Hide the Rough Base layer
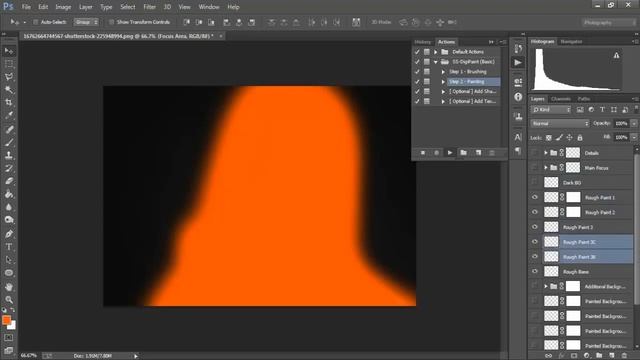This screenshot has height=360, width=640. [x=535, y=271]
